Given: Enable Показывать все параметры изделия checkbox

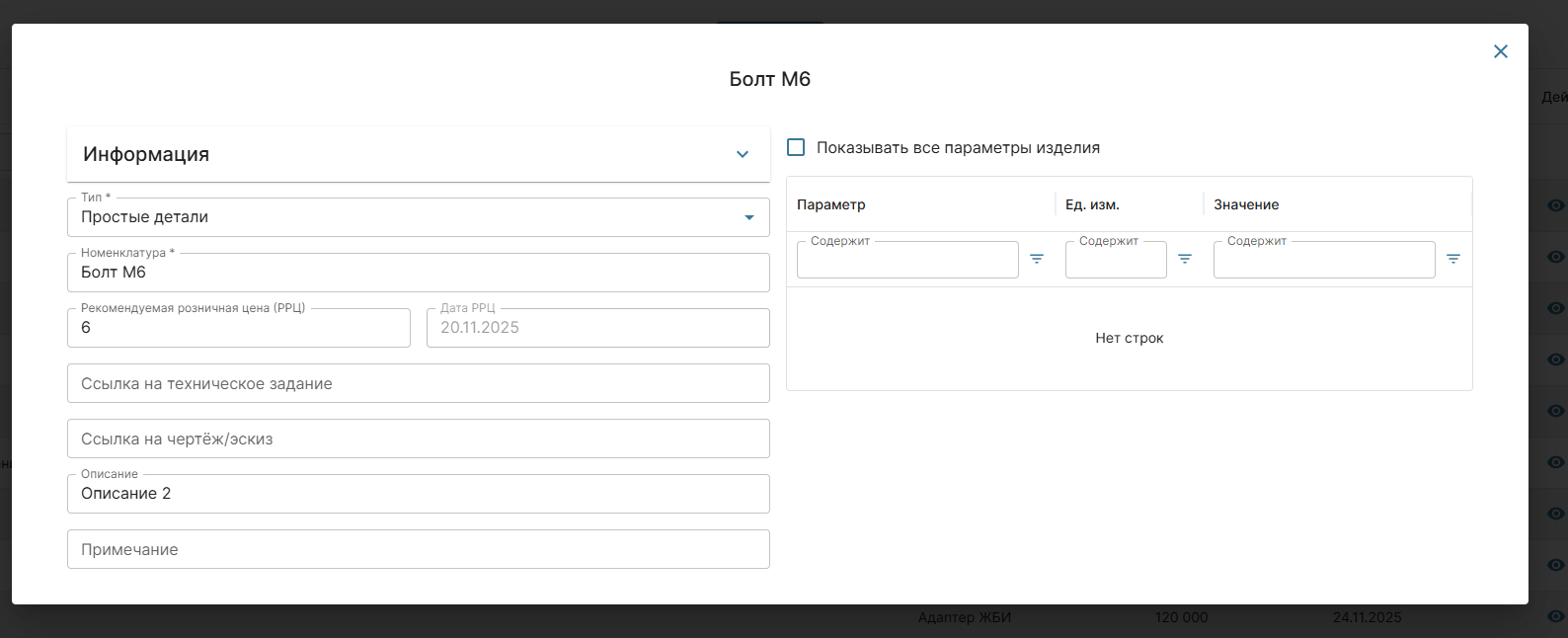Looking at the screenshot, I should [796, 147].
